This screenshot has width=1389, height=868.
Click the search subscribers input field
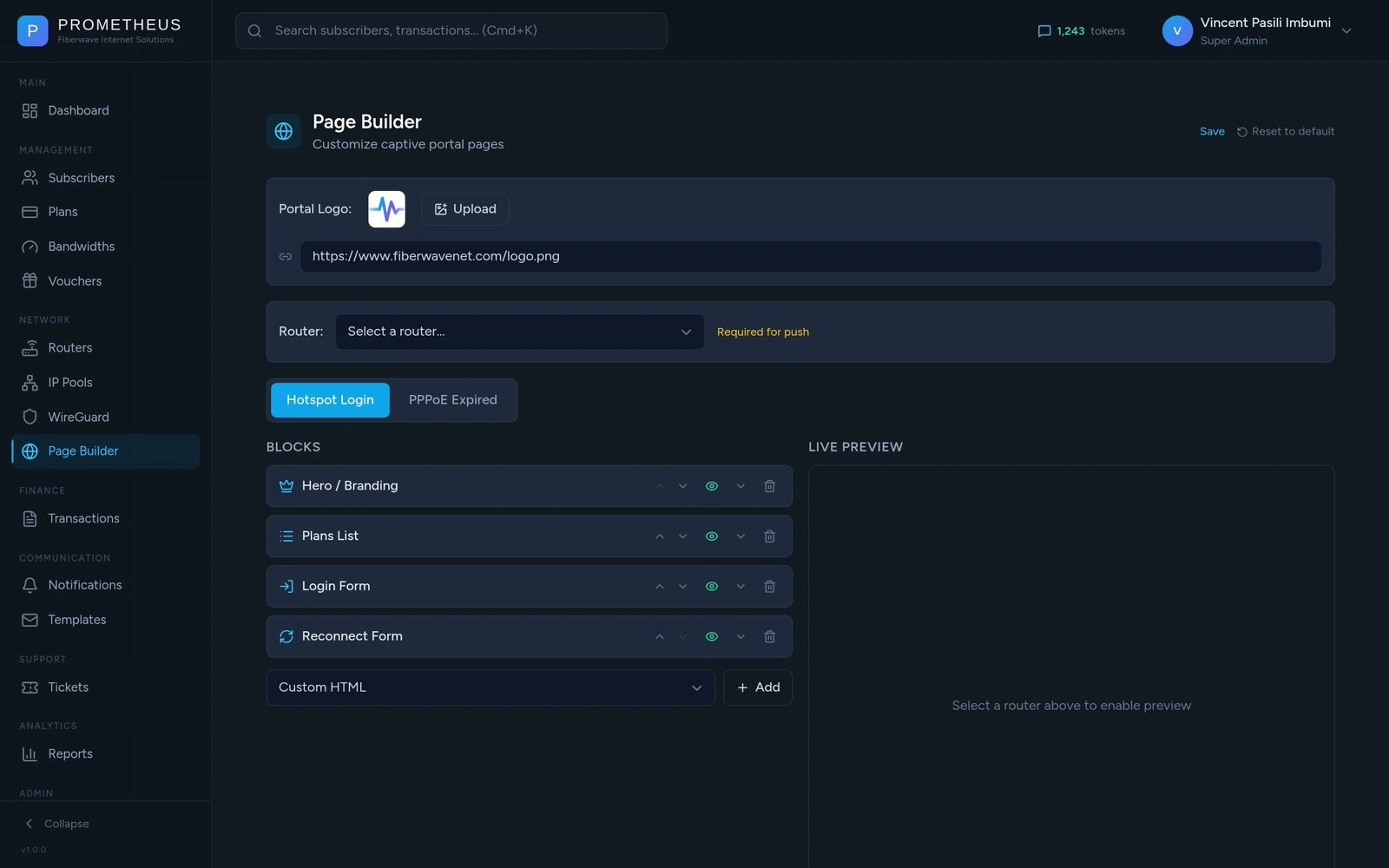451,30
